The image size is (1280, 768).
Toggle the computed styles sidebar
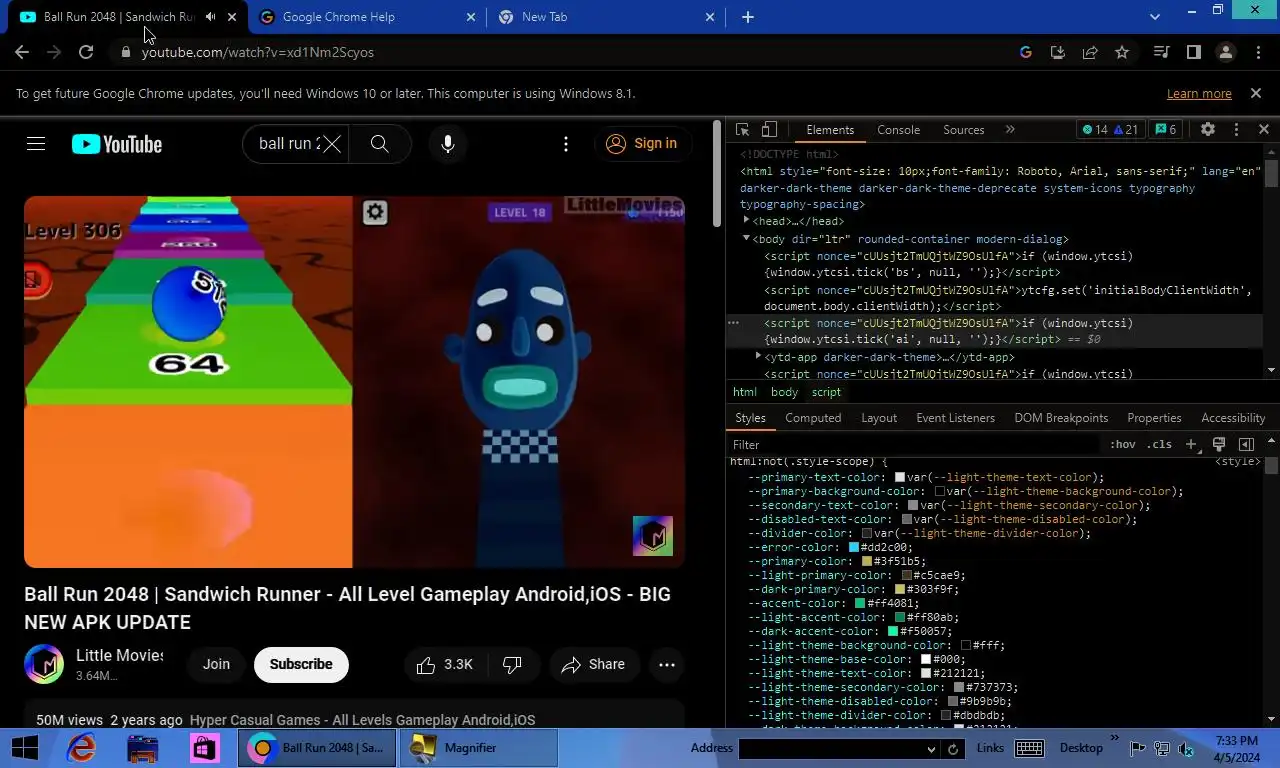click(x=1246, y=444)
